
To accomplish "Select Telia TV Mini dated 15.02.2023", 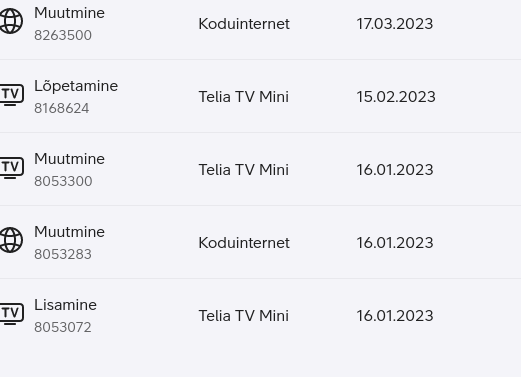I will tap(244, 97).
